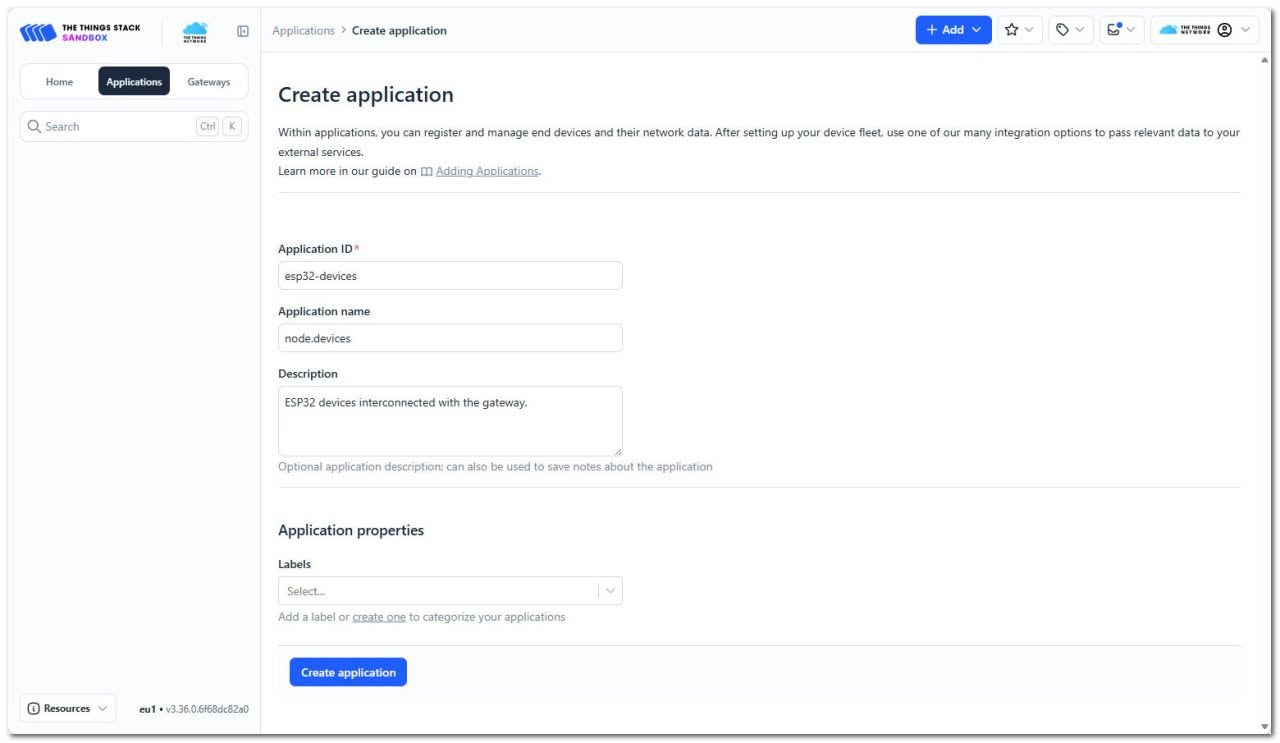Screen dimensions: 1280x743
Task: Switch to the Home tab
Action: pos(59,82)
